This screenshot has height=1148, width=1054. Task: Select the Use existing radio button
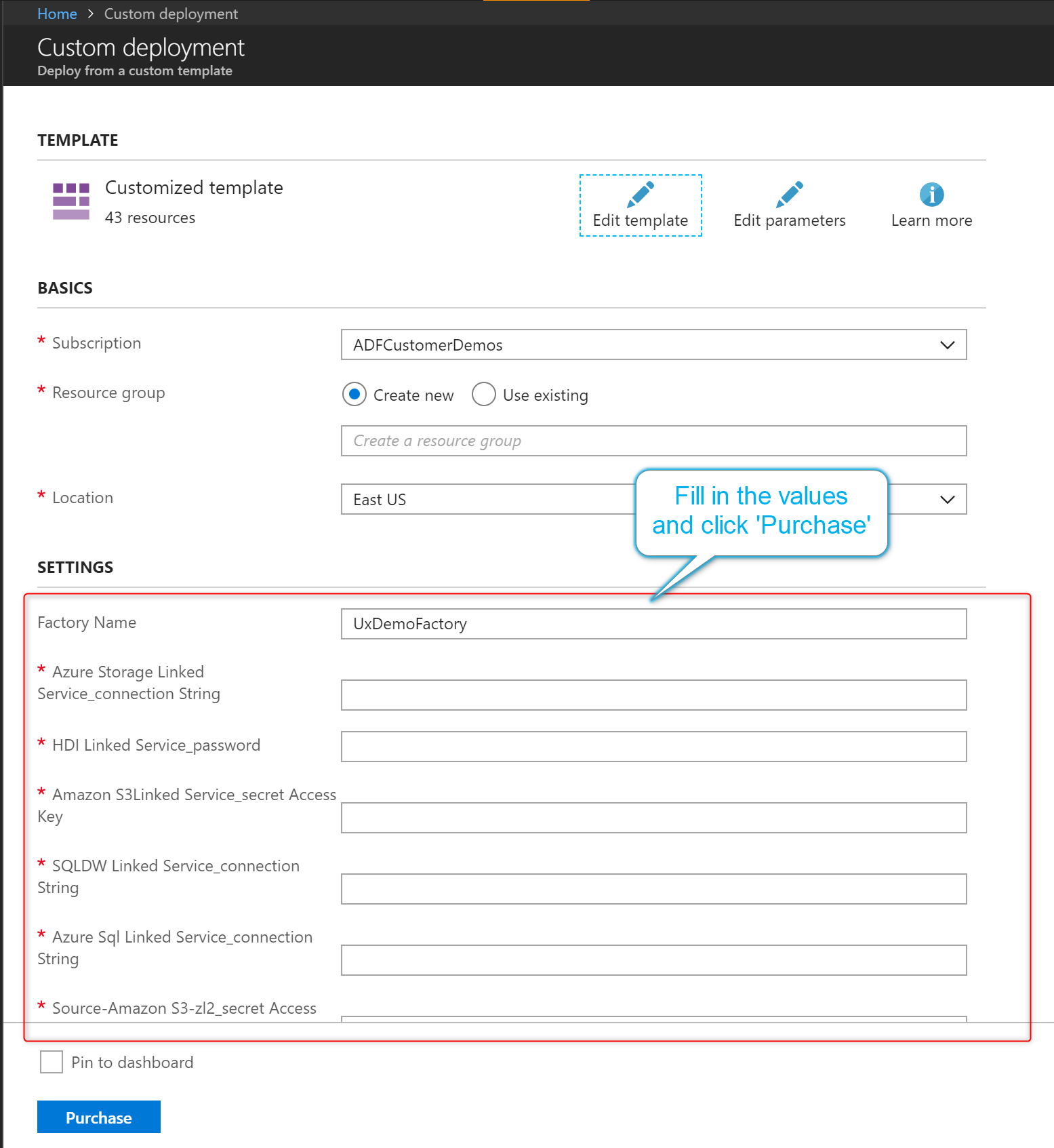click(484, 394)
